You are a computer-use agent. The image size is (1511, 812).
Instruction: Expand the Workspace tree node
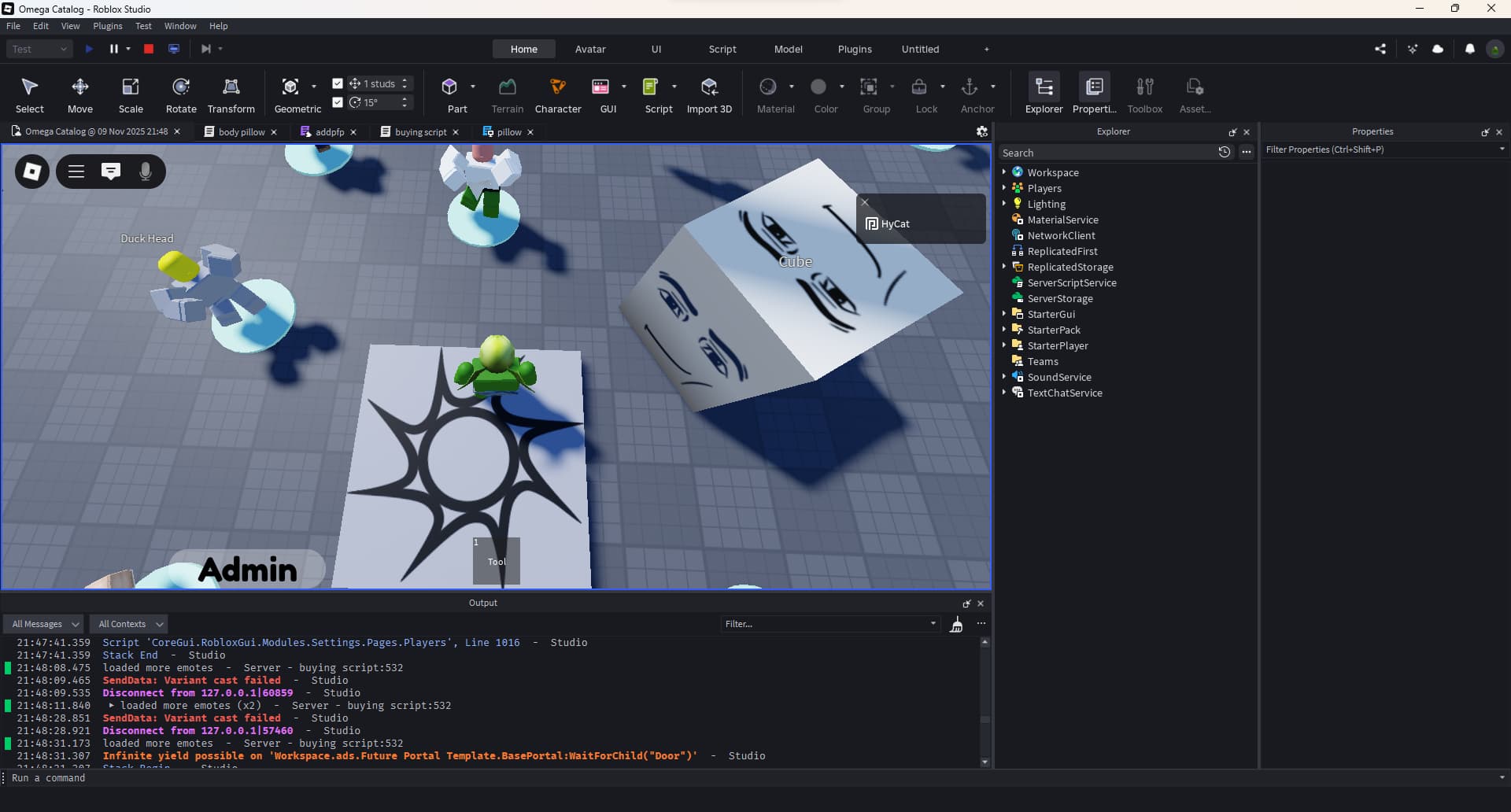(1004, 172)
